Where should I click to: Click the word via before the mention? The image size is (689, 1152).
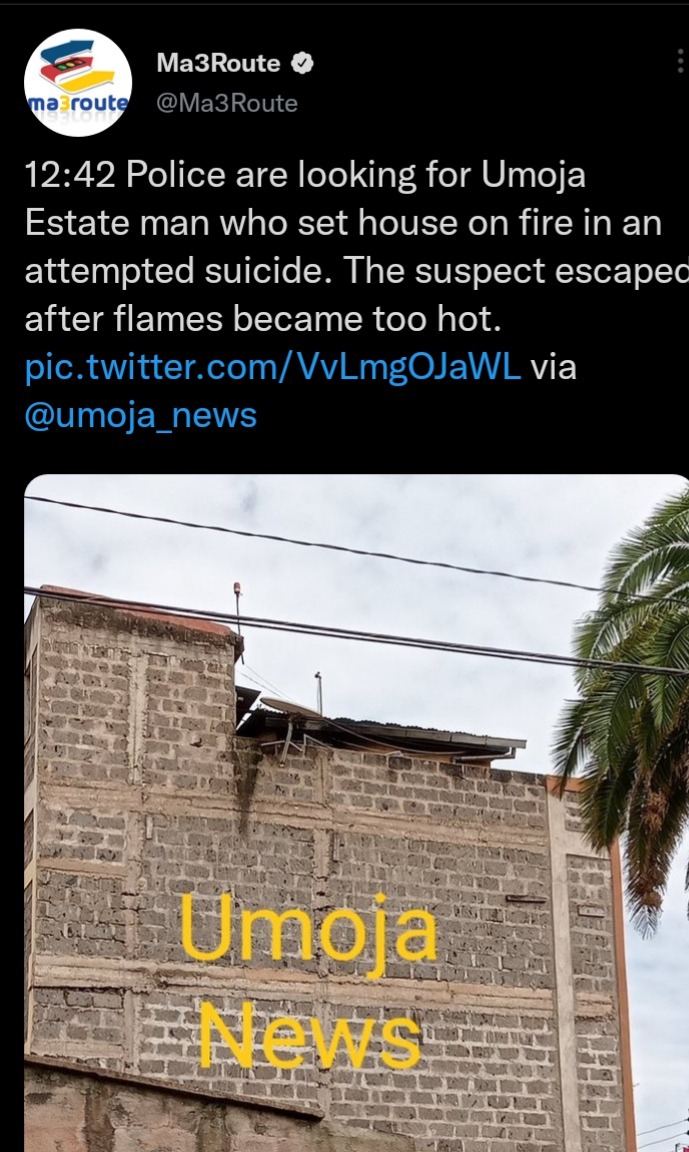point(554,367)
